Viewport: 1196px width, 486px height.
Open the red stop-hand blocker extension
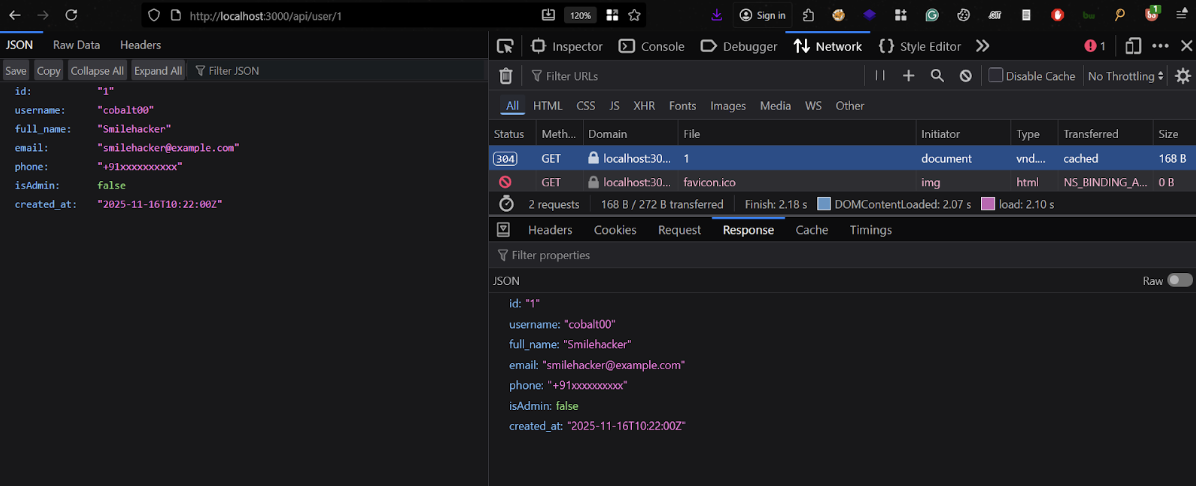click(x=1057, y=14)
